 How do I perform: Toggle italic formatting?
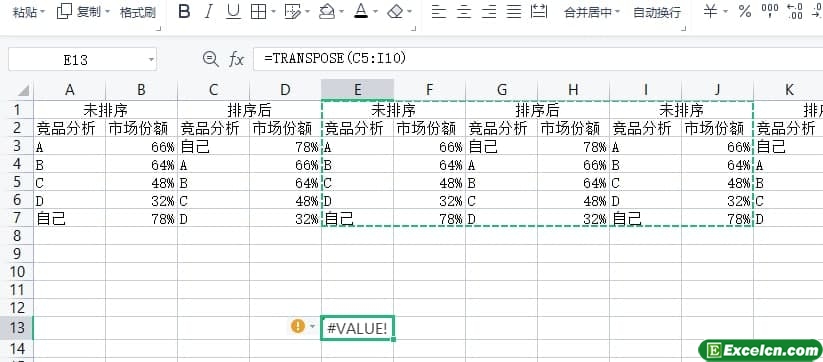(209, 12)
